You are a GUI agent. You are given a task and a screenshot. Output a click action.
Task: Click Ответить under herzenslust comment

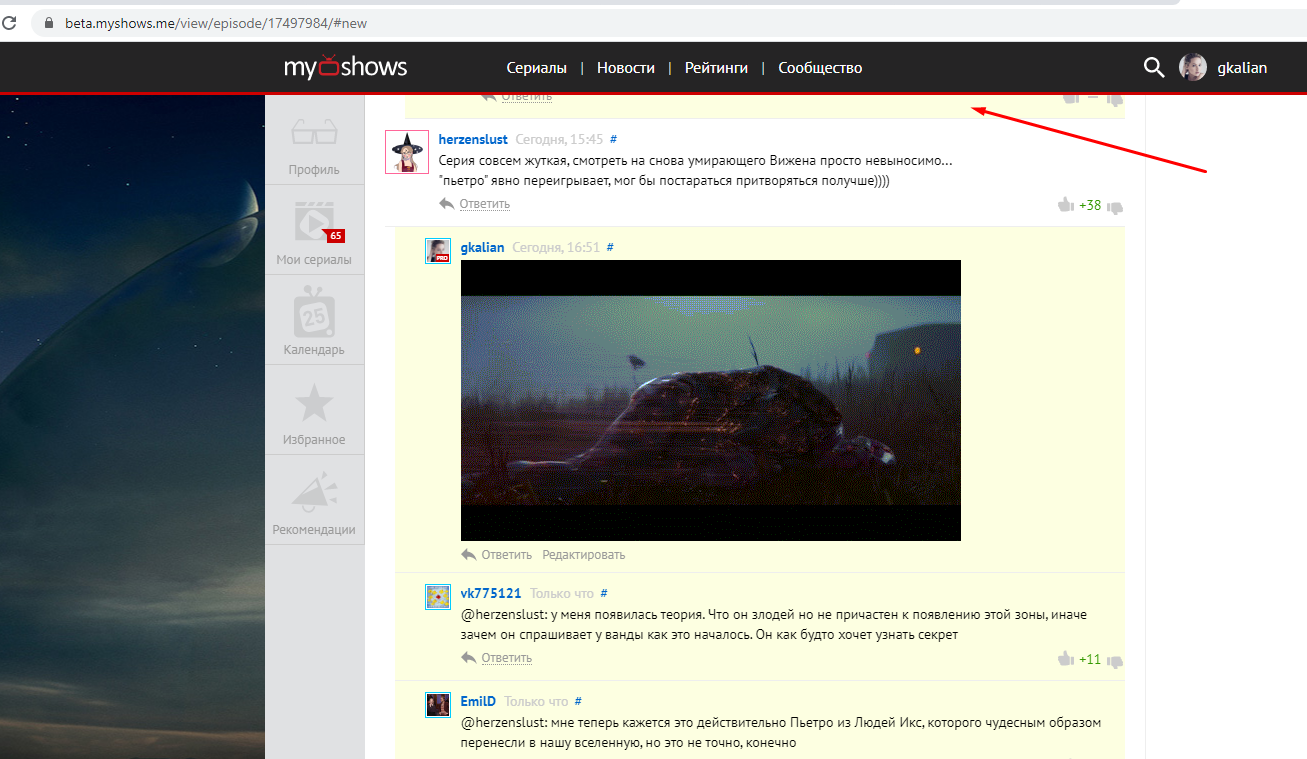tap(485, 204)
